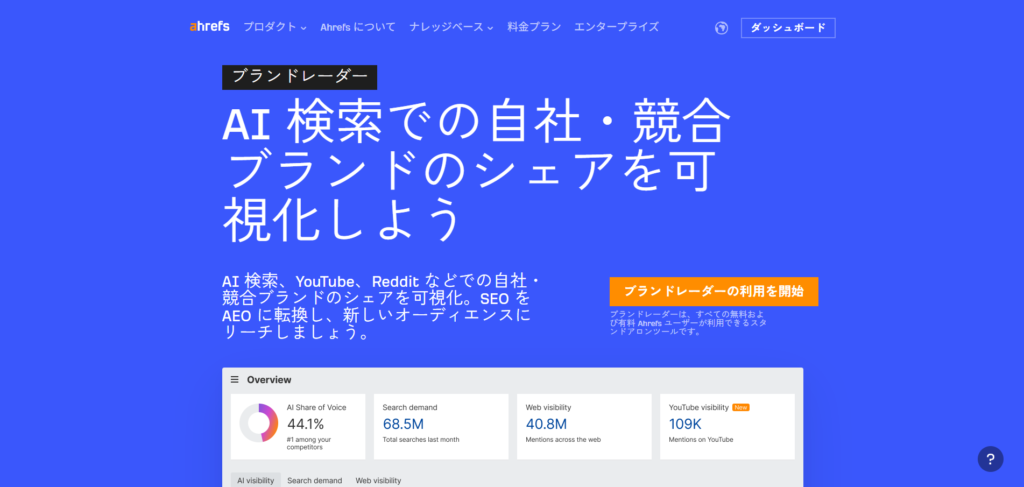Open the Ahrefs について page

(x=357, y=27)
